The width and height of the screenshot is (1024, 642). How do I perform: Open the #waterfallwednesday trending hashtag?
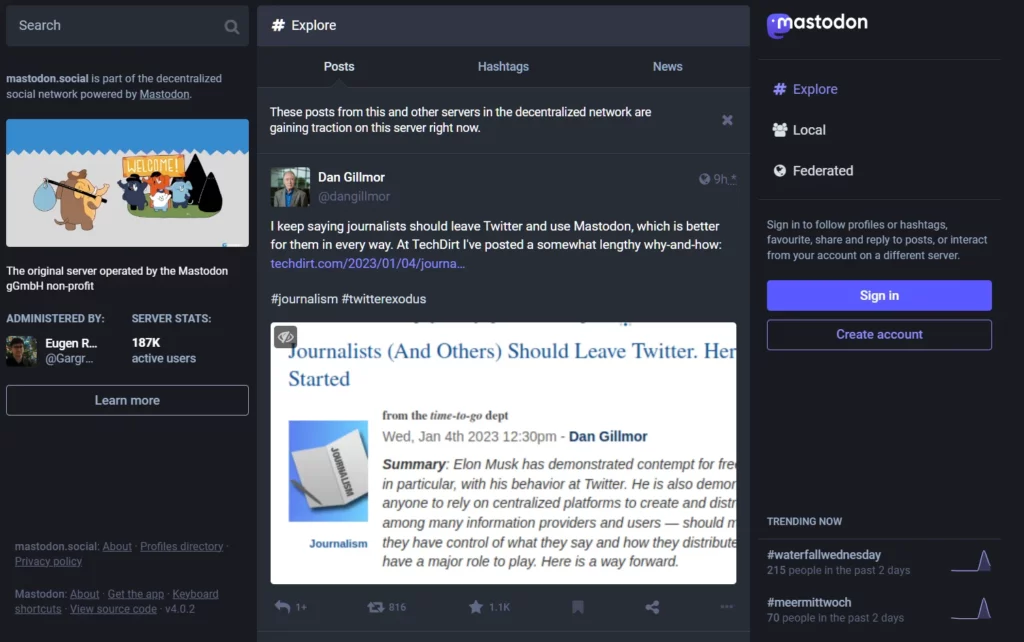(x=823, y=554)
